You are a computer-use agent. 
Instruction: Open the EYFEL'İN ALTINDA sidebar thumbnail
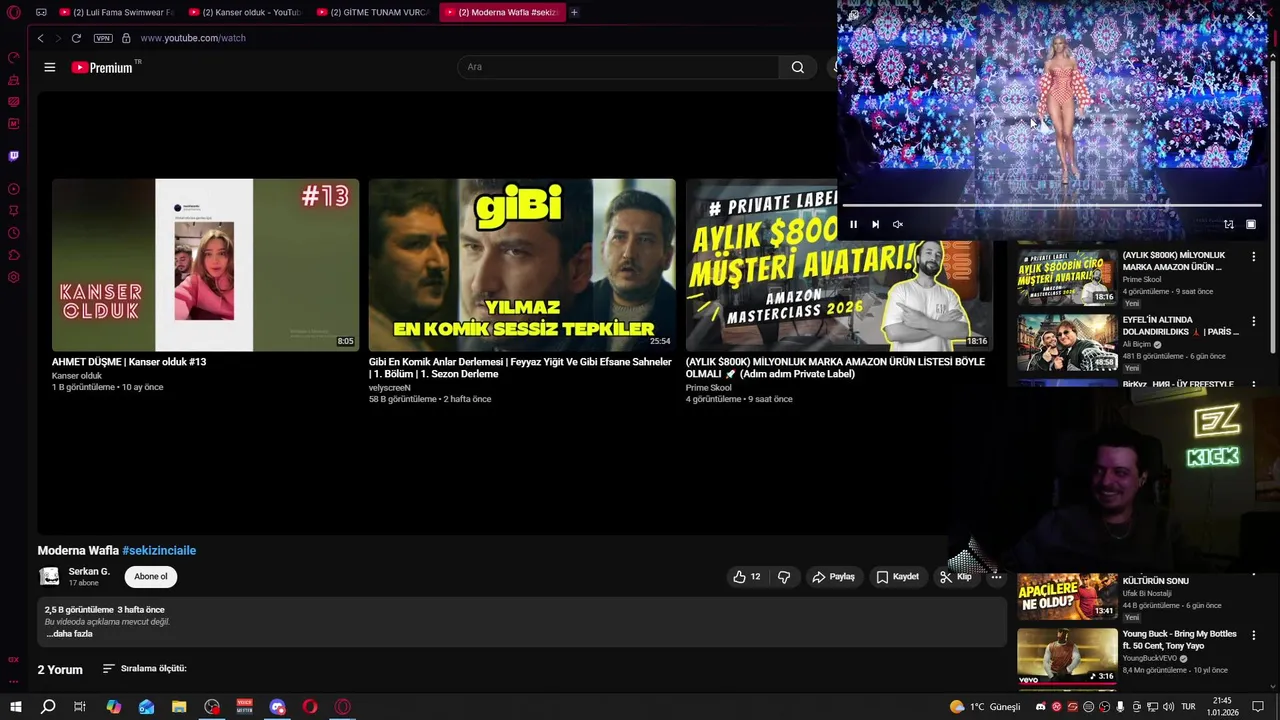click(x=1067, y=343)
